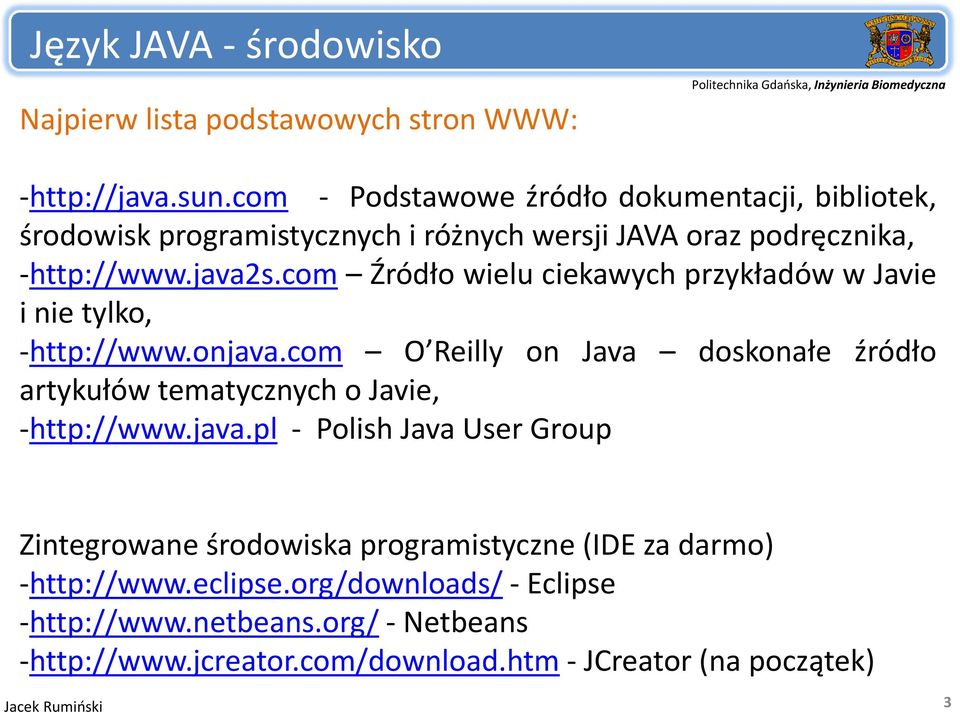Image resolution: width=960 pixels, height=712 pixels.
Task: Open the Eclipse downloads link
Action: click(x=266, y=583)
